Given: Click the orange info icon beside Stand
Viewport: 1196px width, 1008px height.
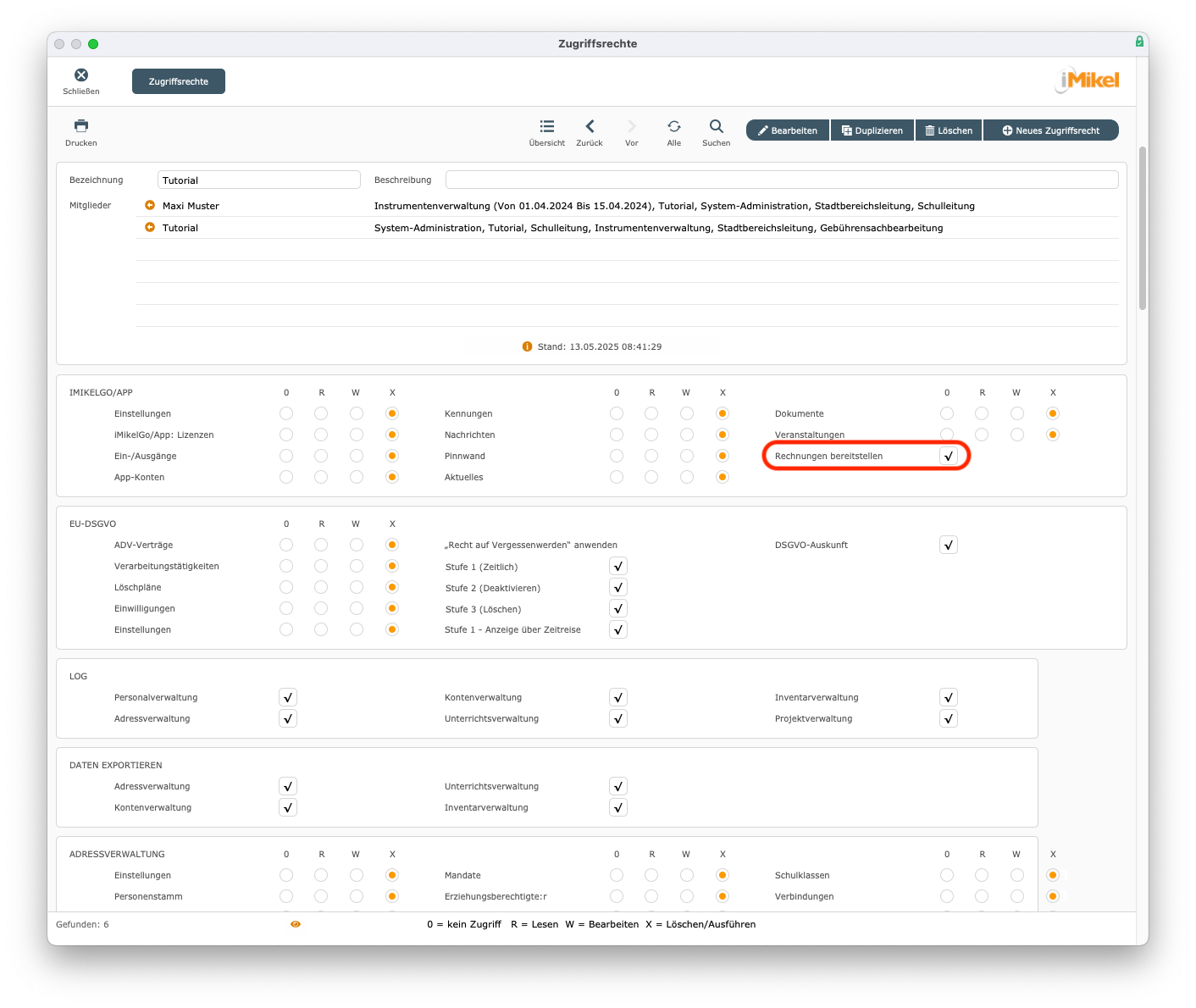Looking at the screenshot, I should click(x=527, y=346).
